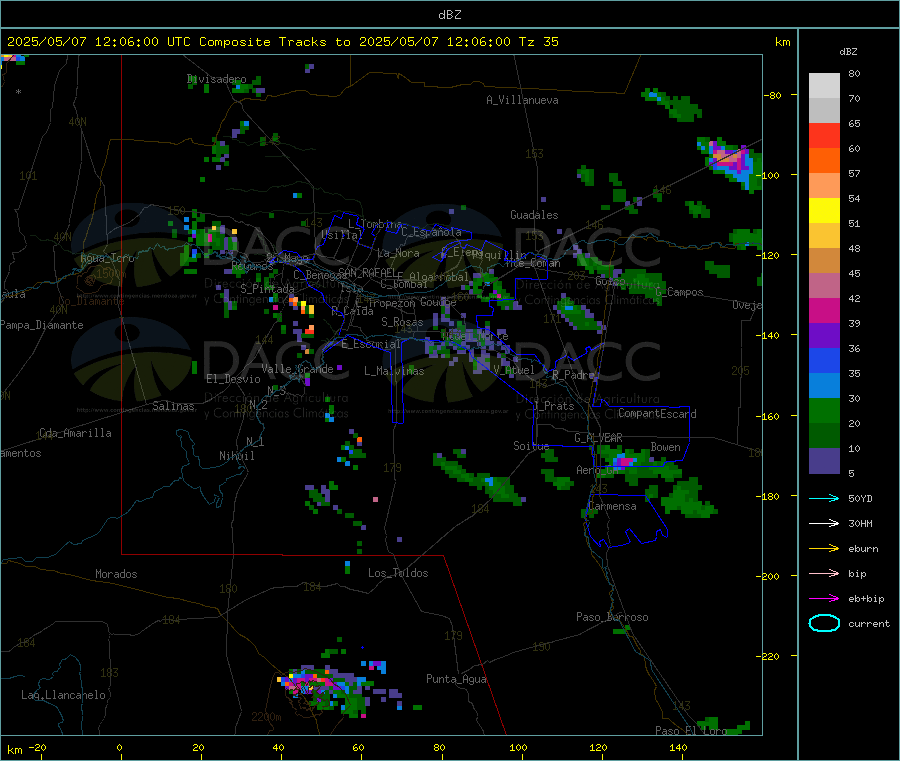The height and width of the screenshot is (761, 900).
Task: Click the 'dBZ' window title at top
Action: pyautogui.click(x=449, y=15)
